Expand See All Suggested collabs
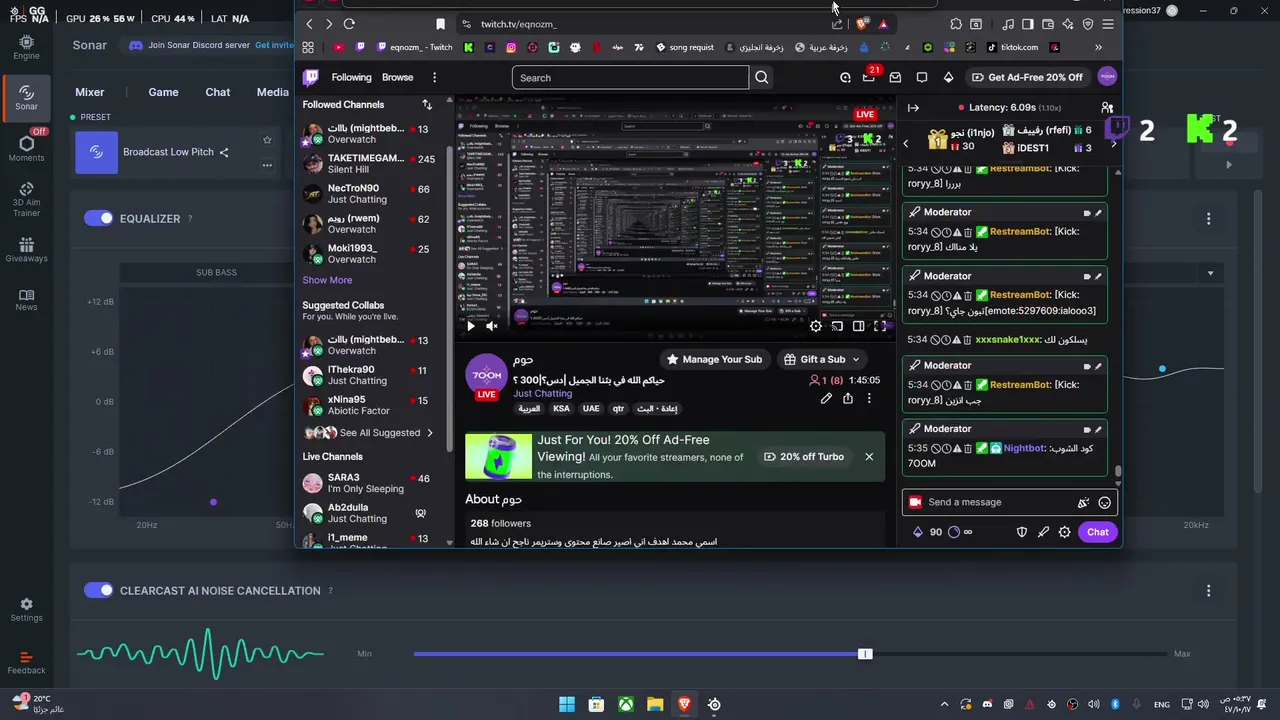1280x720 pixels. [x=369, y=433]
